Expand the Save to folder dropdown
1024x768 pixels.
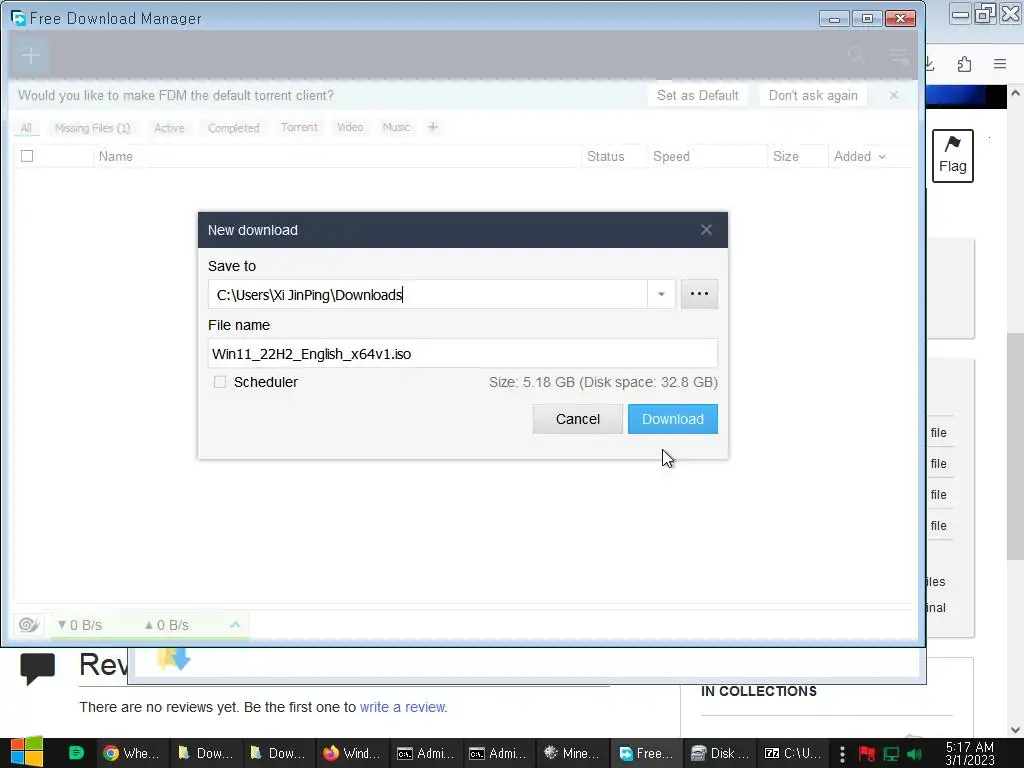tap(661, 295)
